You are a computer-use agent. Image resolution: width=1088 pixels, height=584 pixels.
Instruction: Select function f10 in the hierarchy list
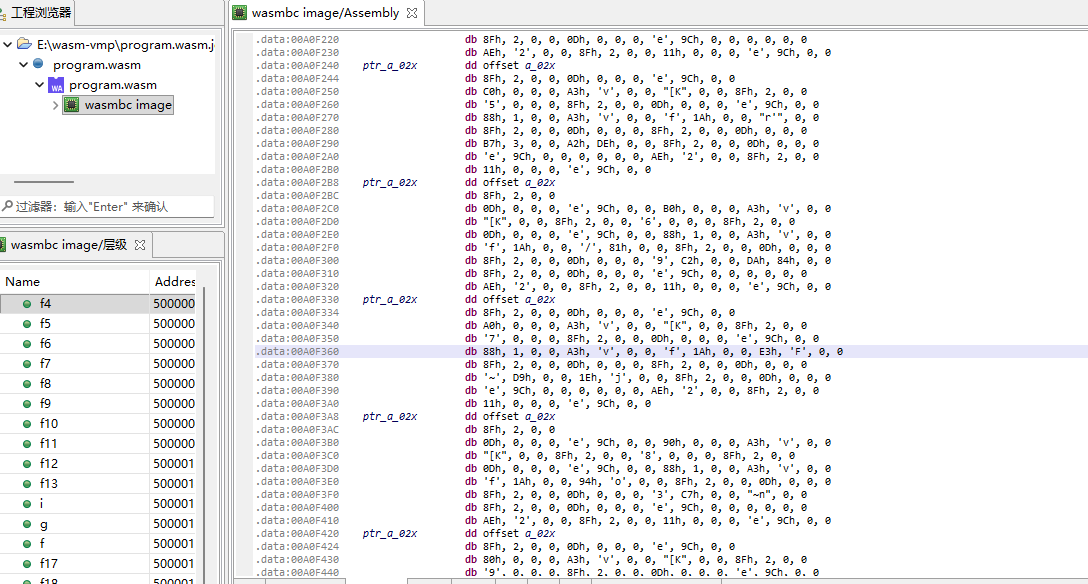97,424
